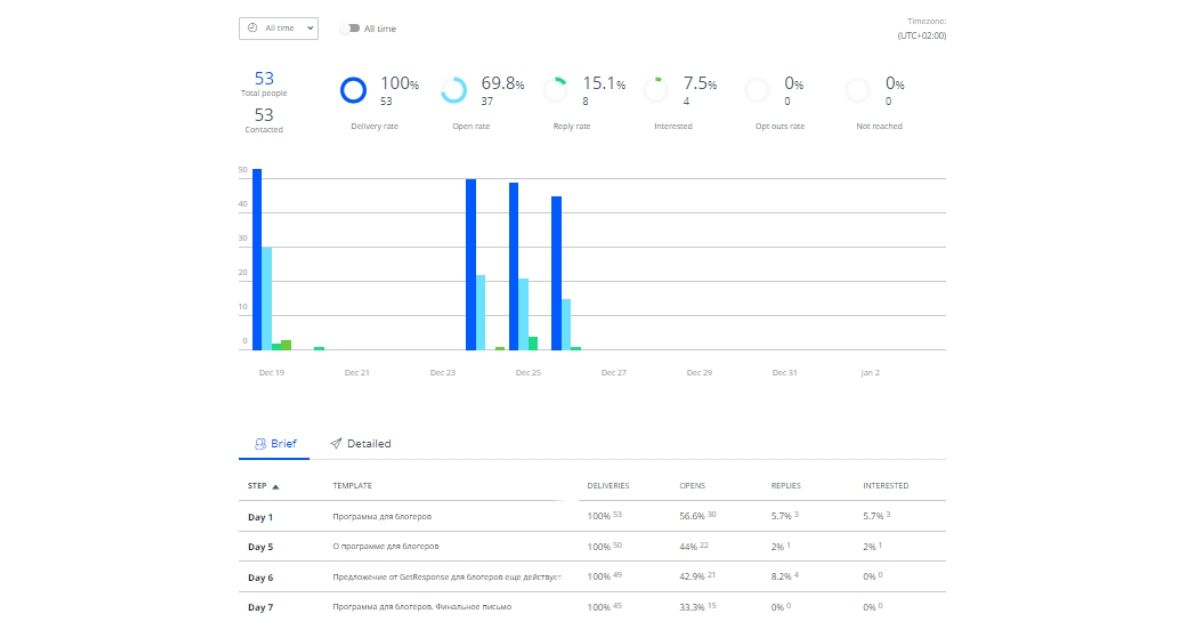This screenshot has width=1200, height=630.
Task: Open the 'О программе для блогеров' template
Action: click(386, 547)
